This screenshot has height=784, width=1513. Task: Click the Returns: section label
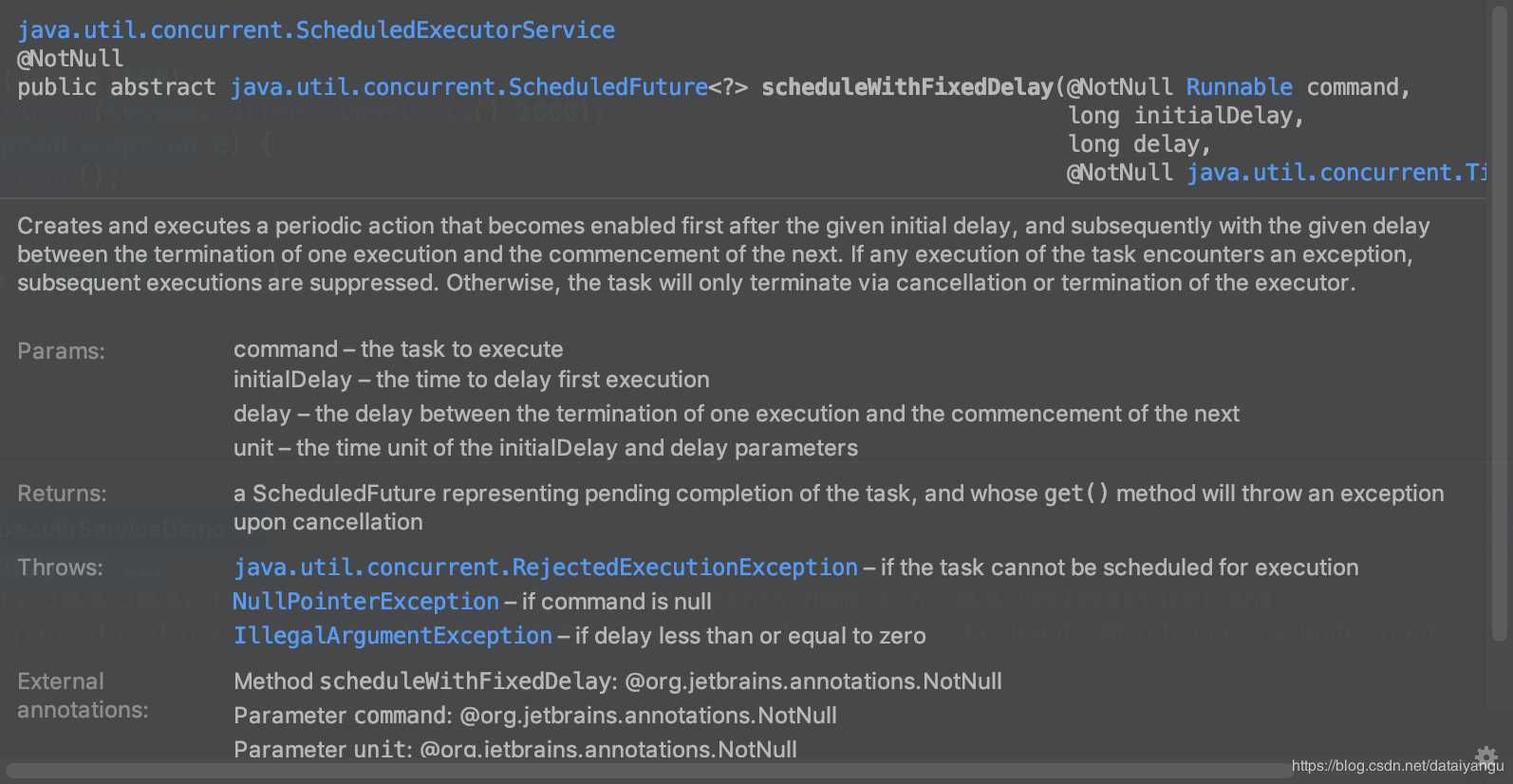(x=62, y=494)
